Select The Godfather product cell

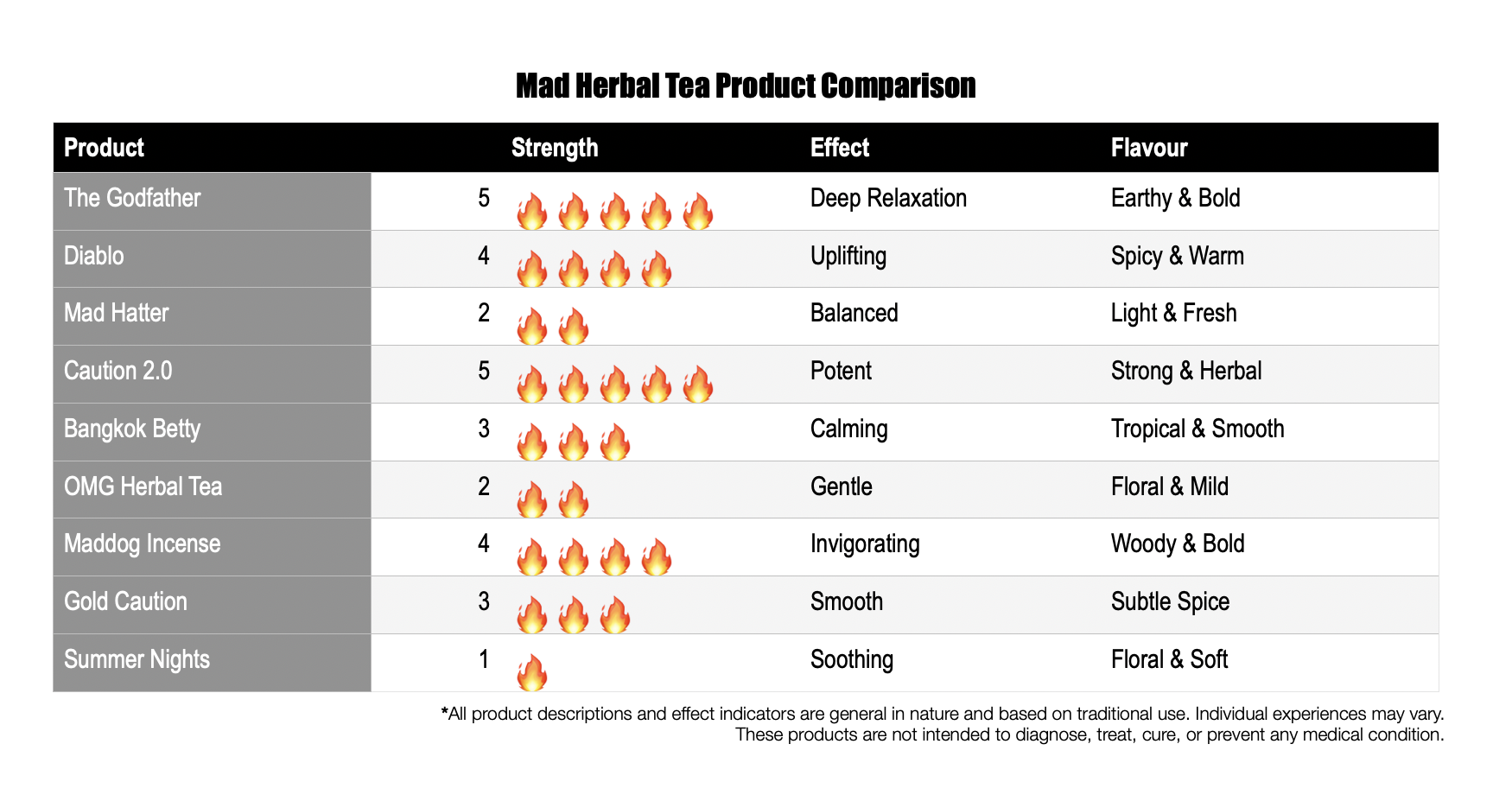click(x=213, y=200)
